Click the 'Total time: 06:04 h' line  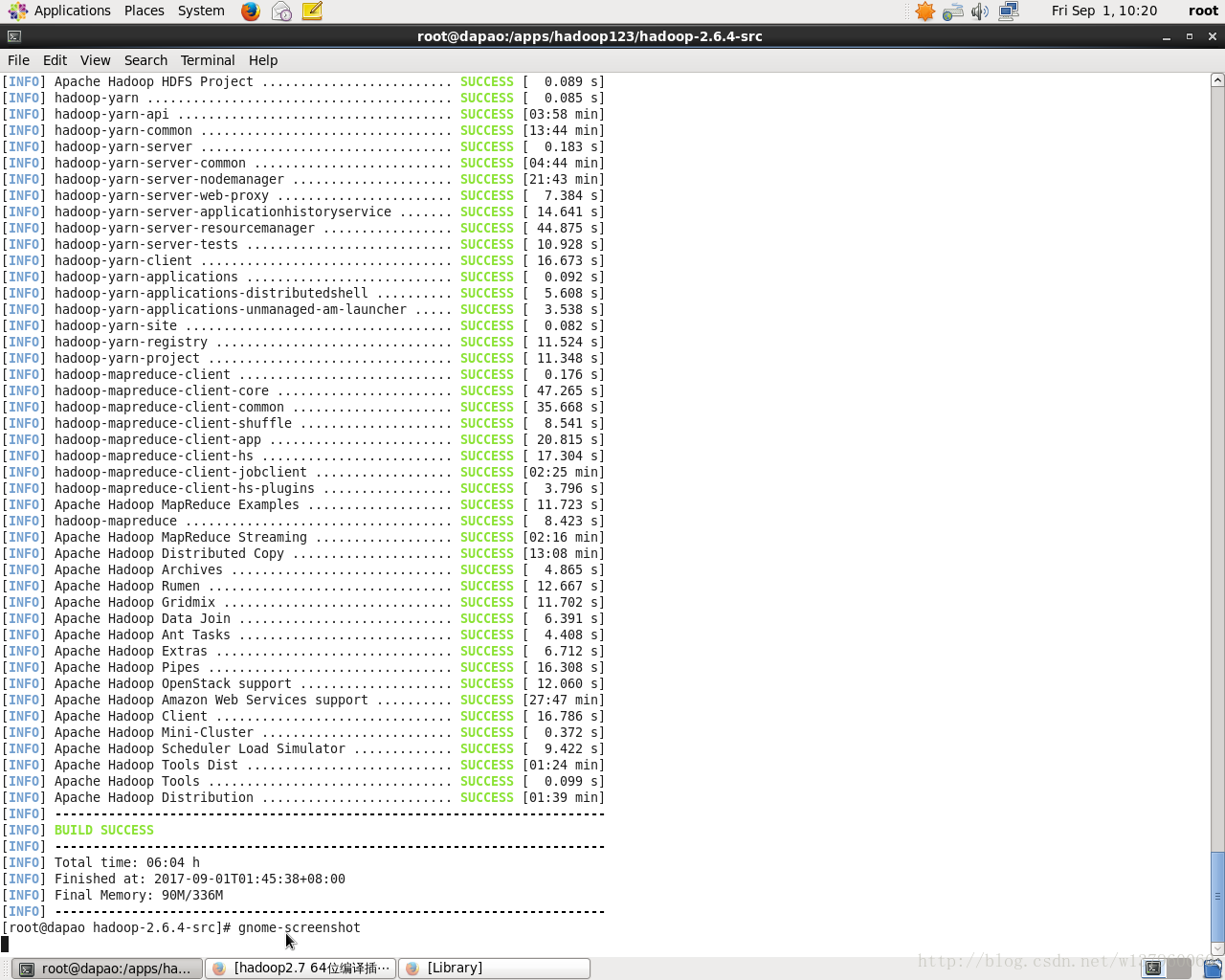pos(127,862)
